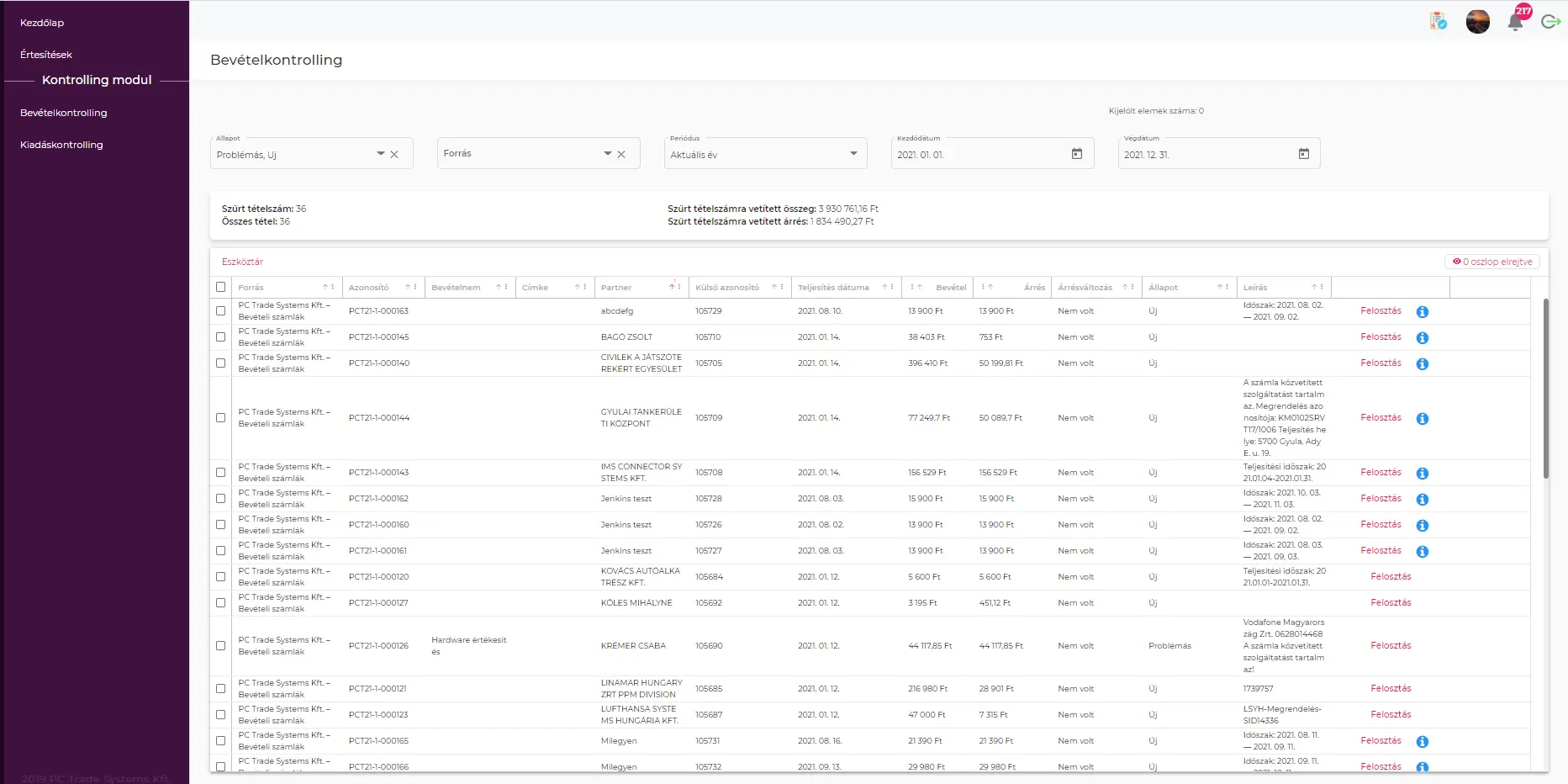Open notifications bell with 217 badge
1568x784 pixels.
point(1516,22)
